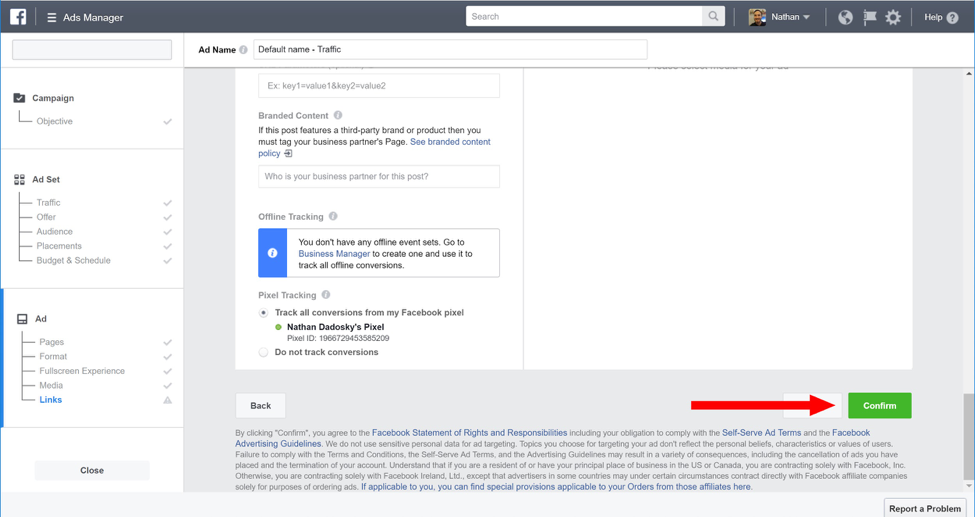Click checkmark next to Objective
Screen dimensions: 975x517
pos(167,121)
